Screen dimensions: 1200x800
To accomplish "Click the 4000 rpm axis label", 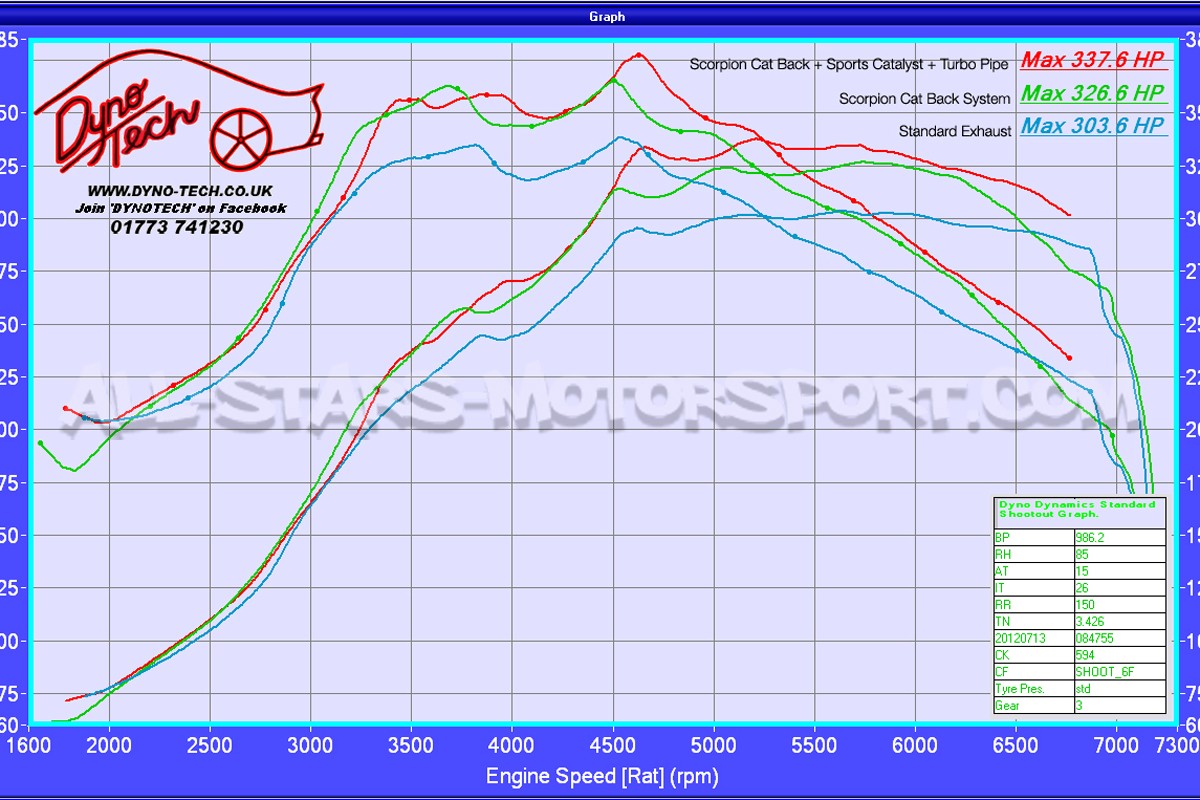I will (512, 745).
